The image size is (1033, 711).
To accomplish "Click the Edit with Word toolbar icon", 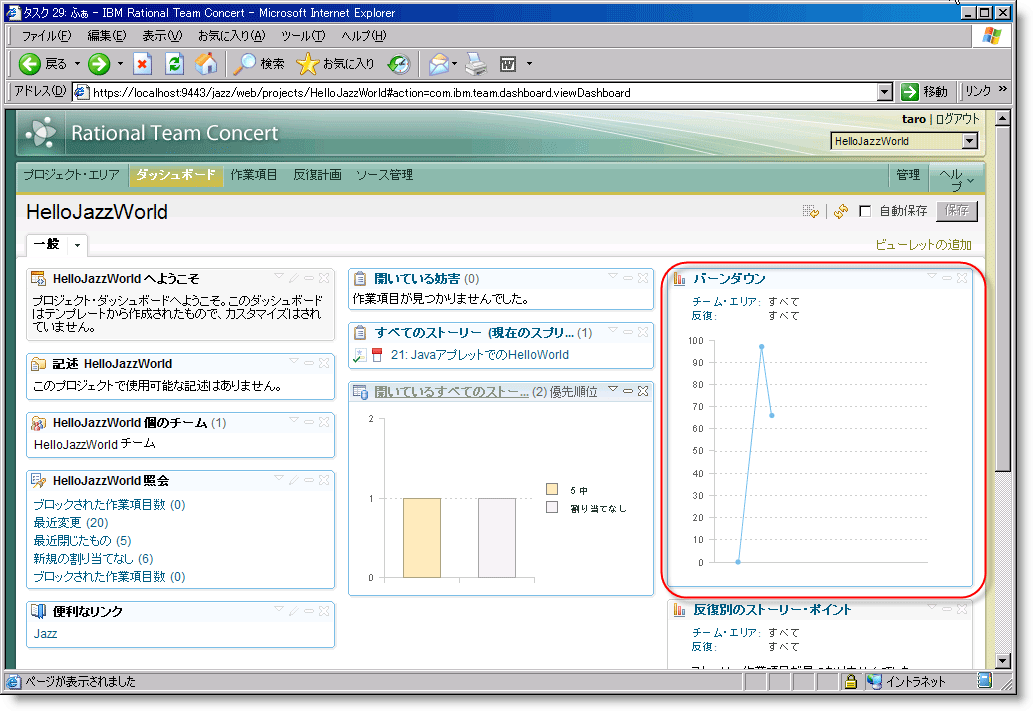I will [508, 64].
